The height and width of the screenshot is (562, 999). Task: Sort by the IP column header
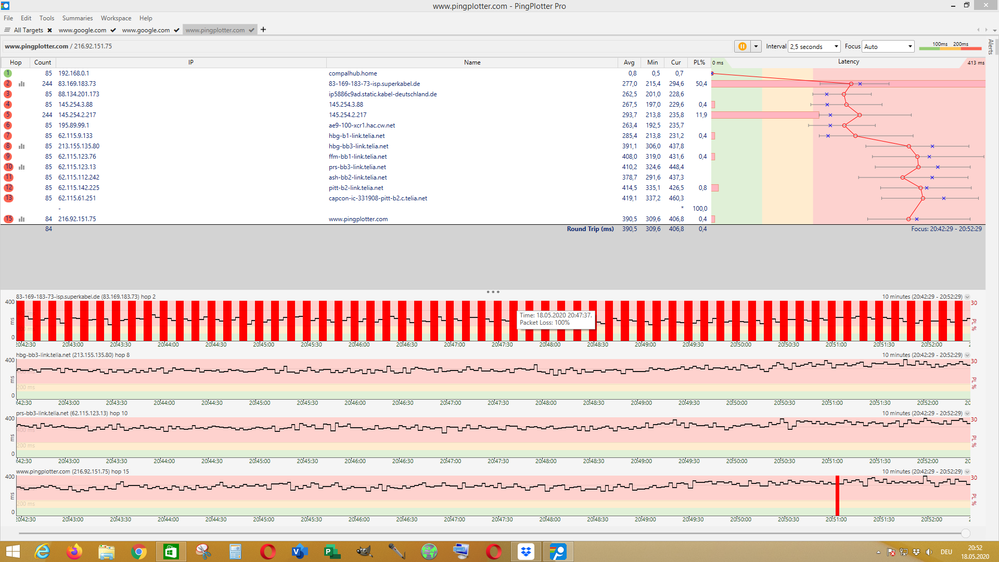pos(190,62)
